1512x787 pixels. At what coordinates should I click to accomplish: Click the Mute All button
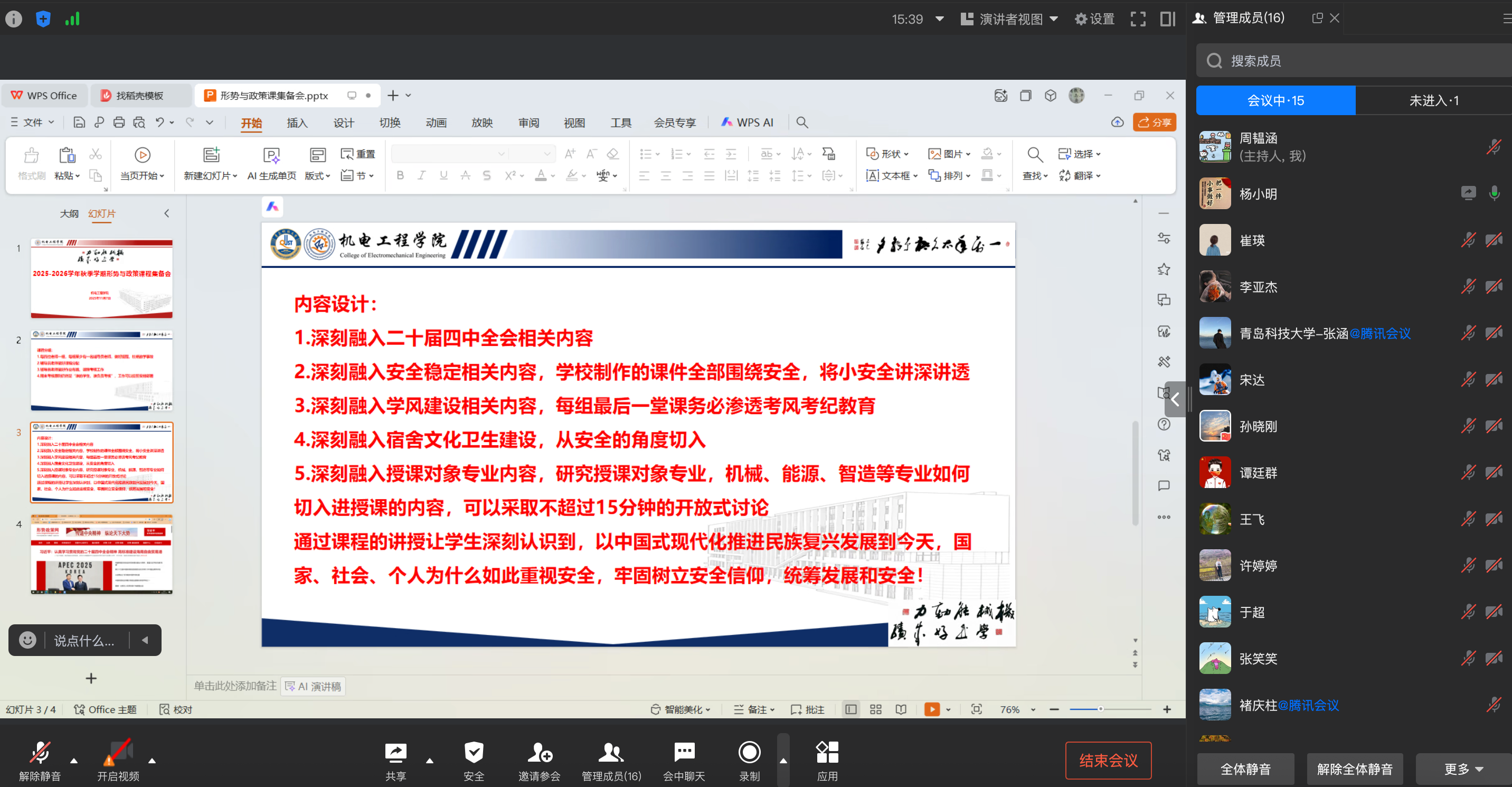coord(1245,769)
